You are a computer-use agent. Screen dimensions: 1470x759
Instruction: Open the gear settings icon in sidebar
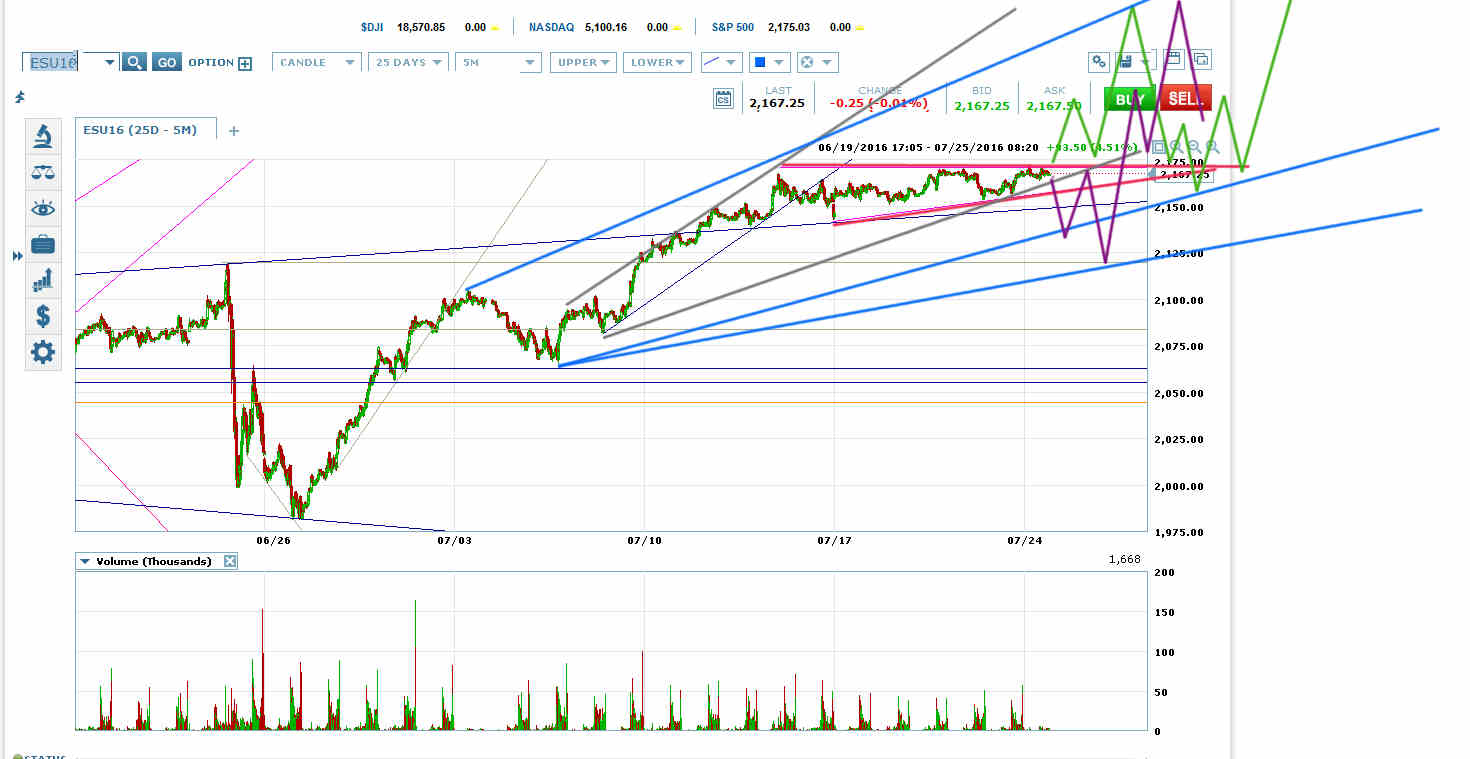(x=43, y=352)
